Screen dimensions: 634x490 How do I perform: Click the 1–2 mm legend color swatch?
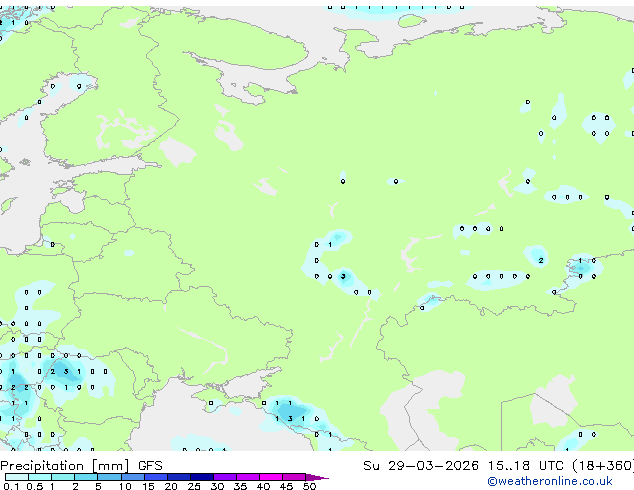pos(63,477)
